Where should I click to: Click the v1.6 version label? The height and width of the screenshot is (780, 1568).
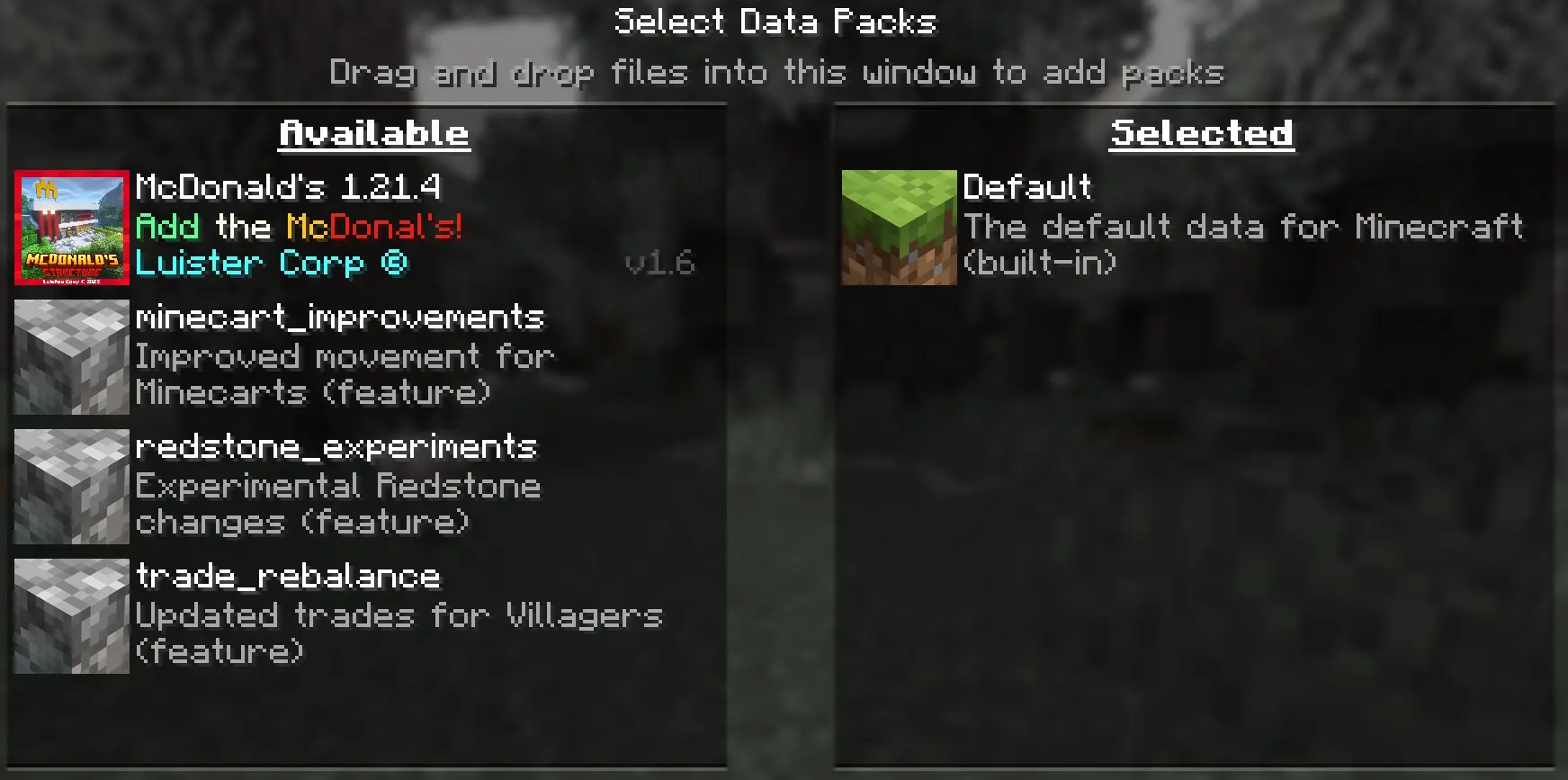click(660, 264)
